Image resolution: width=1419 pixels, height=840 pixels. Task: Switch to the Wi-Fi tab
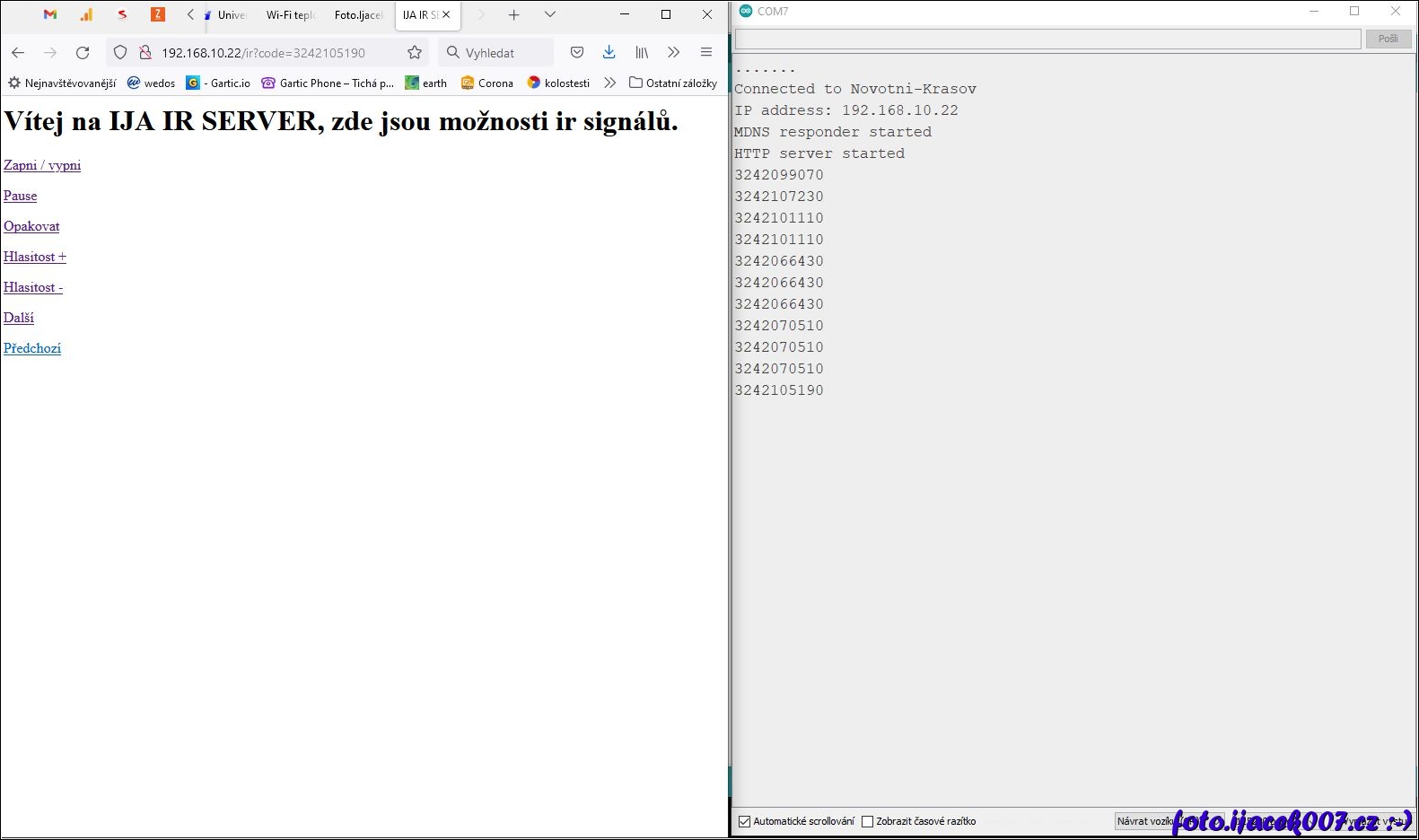pyautogui.click(x=290, y=15)
